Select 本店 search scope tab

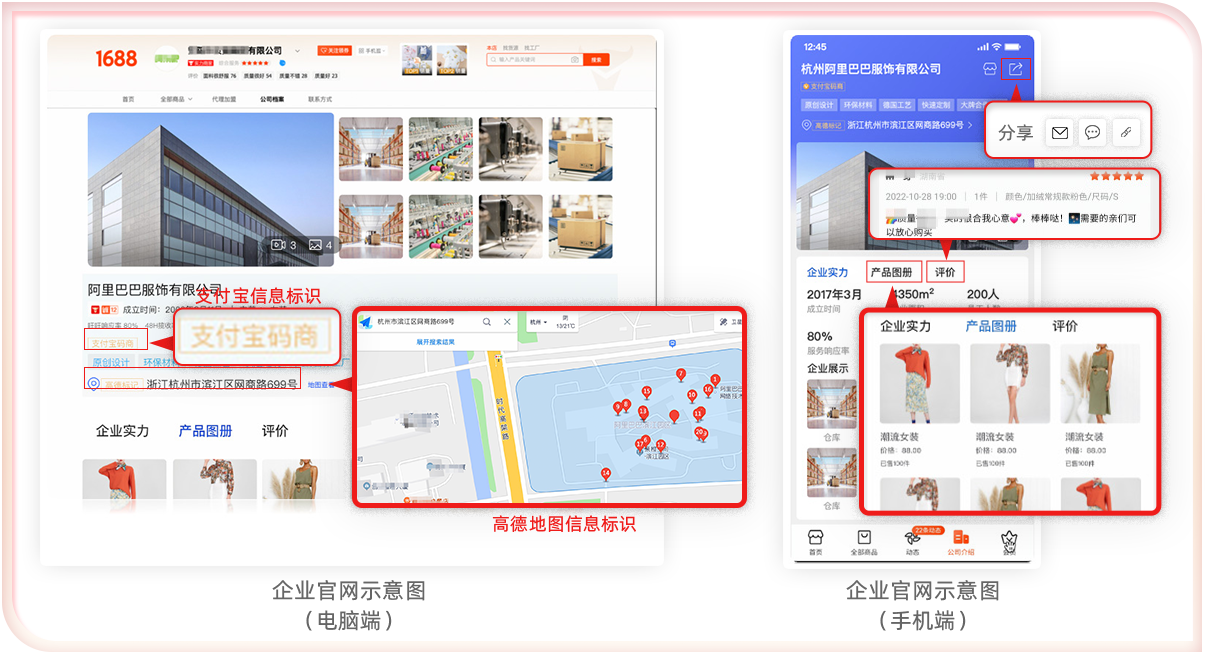click(491, 47)
